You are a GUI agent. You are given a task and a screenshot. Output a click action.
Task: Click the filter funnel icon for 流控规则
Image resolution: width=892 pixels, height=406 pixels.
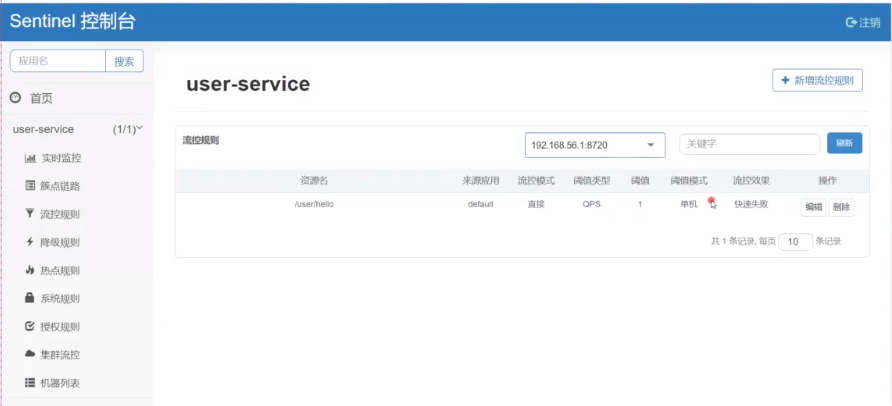[x=30, y=214]
